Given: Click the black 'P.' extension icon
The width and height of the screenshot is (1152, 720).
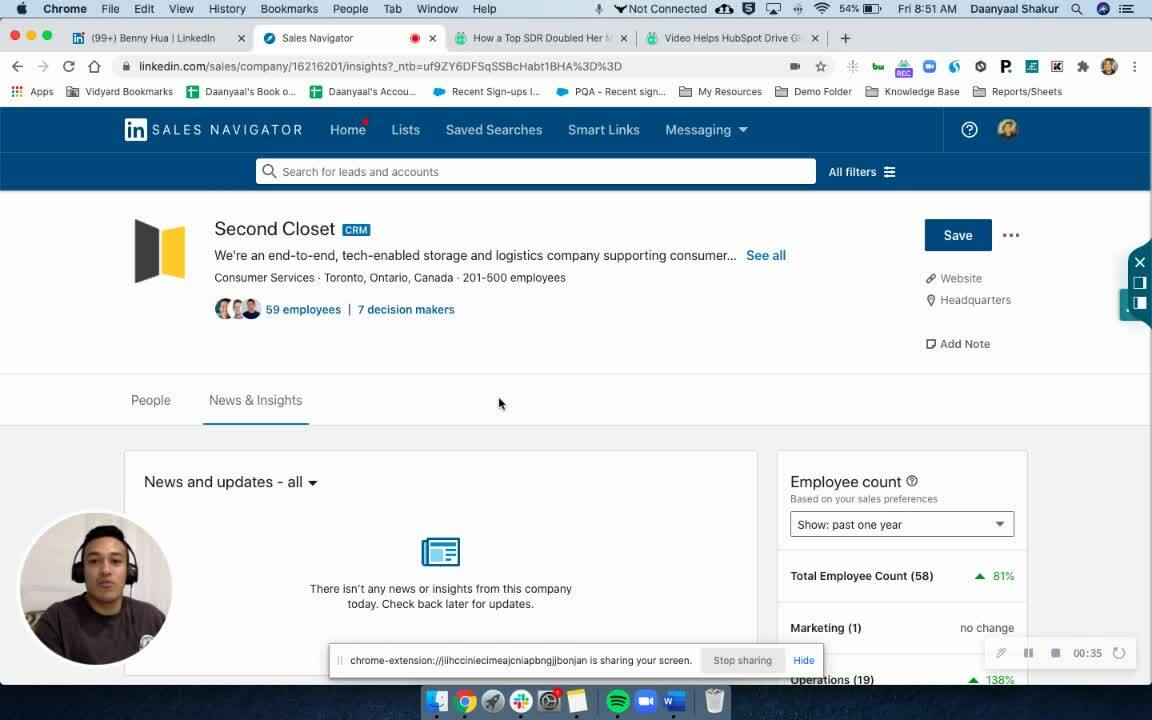Looking at the screenshot, I should pyautogui.click(x=1006, y=66).
